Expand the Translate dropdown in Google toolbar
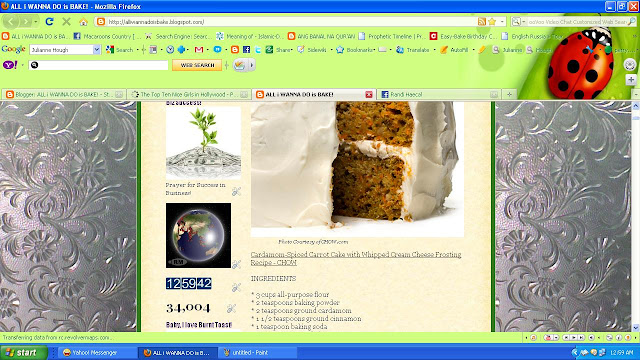This screenshot has height=360, width=640. coord(434,50)
